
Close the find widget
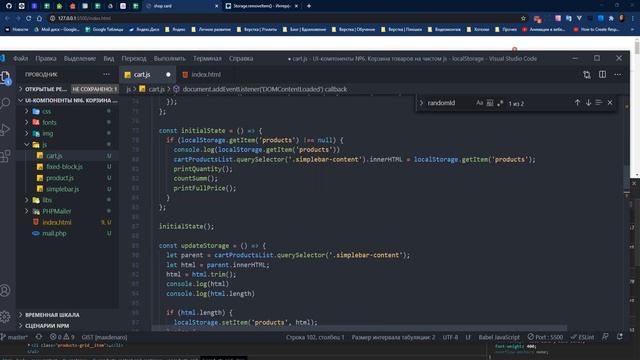point(610,103)
